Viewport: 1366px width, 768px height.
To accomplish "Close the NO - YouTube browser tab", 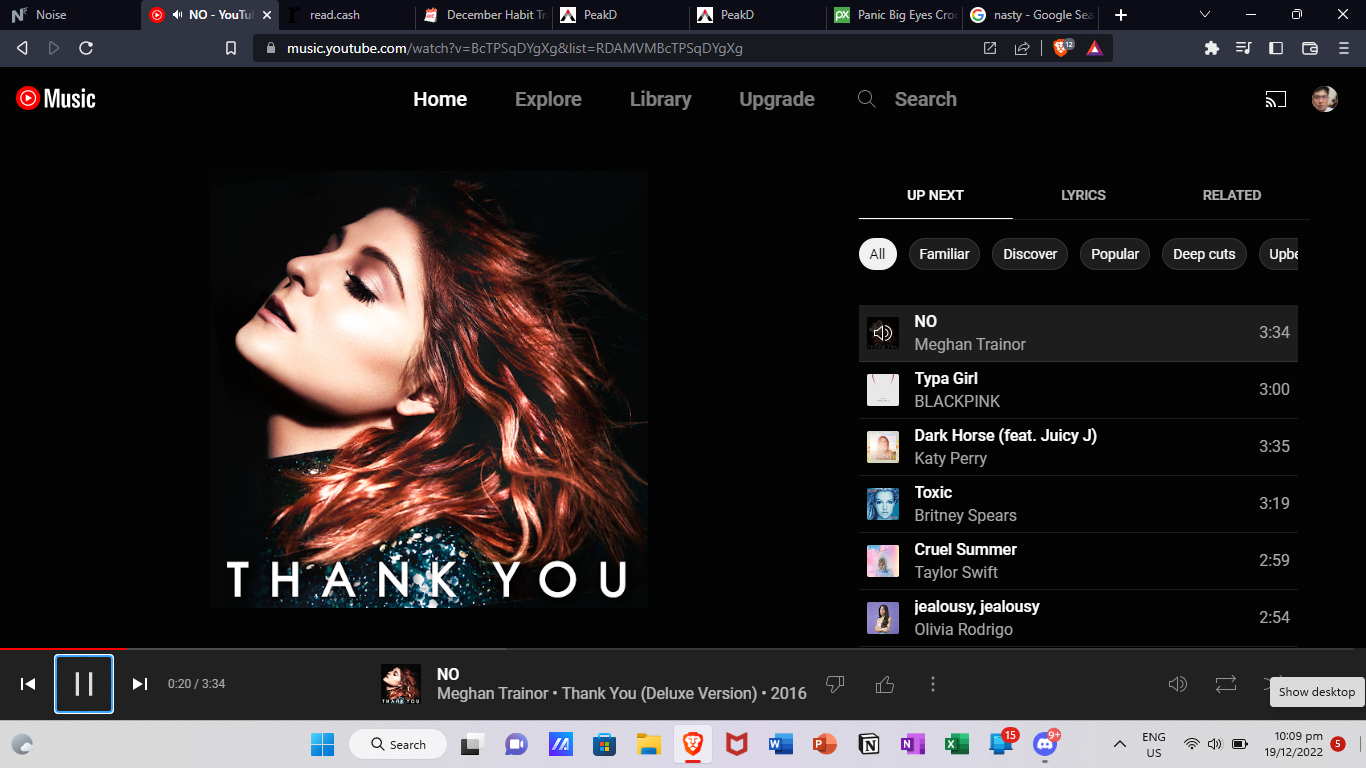I will coord(267,15).
